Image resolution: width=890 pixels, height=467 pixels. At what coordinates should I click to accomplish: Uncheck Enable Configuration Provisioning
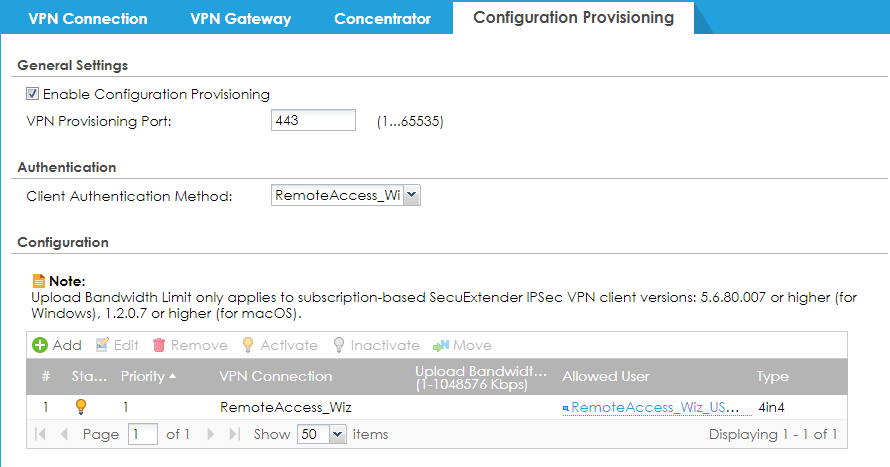(32, 94)
